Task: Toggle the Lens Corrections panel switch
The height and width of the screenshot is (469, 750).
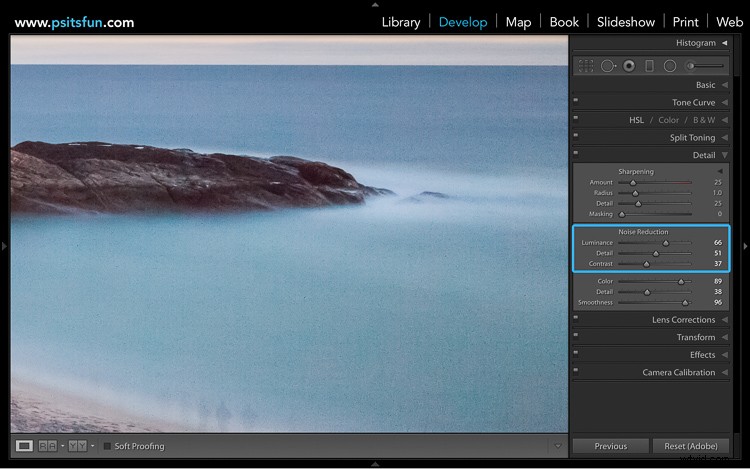Action: tap(576, 317)
